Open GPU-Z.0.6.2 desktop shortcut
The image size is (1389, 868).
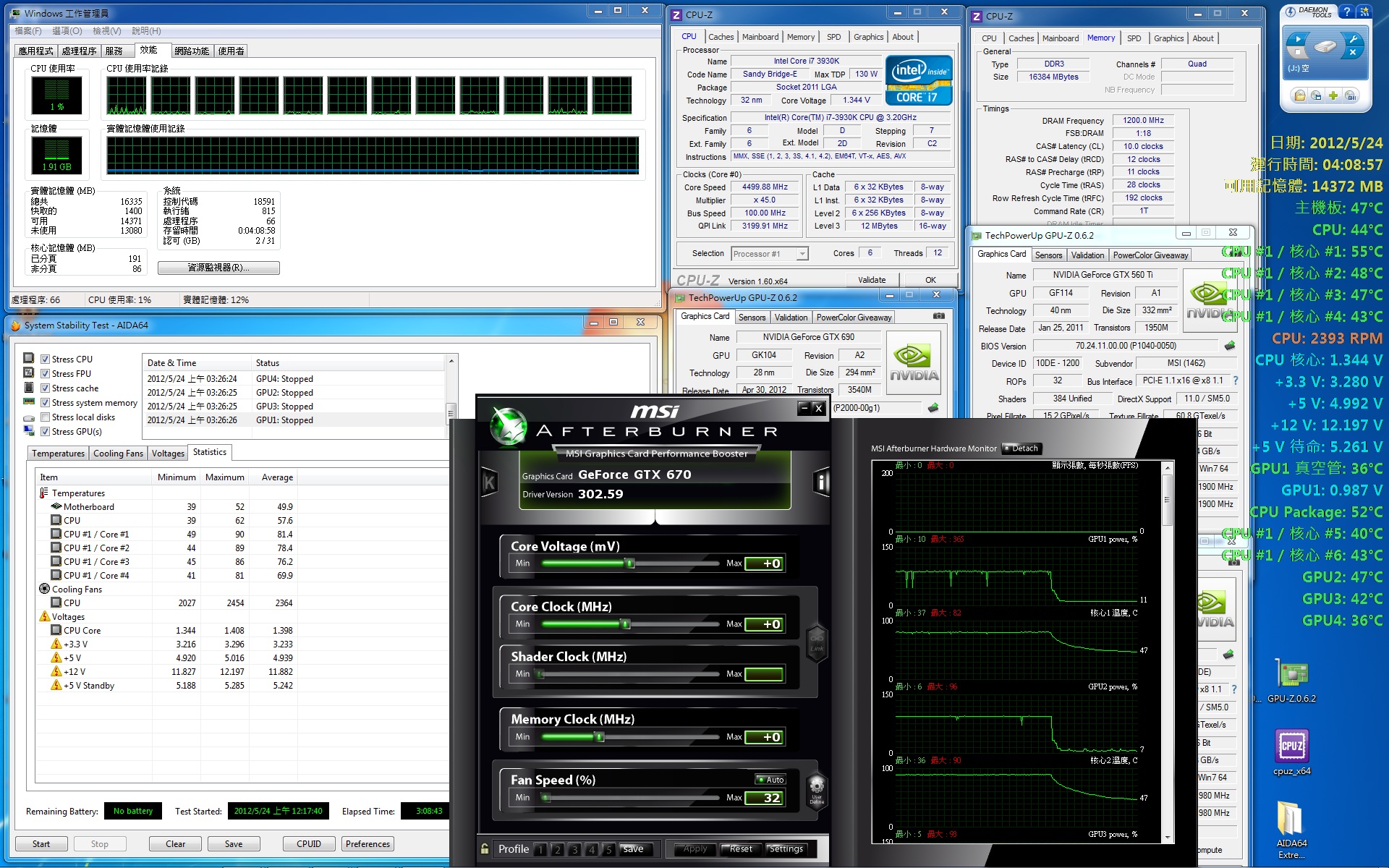1291,681
